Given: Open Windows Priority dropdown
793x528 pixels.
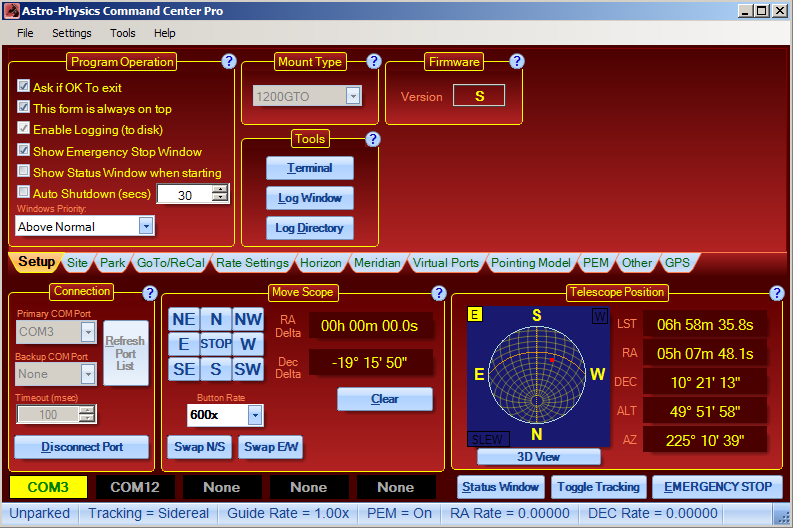Looking at the screenshot, I should [146, 226].
